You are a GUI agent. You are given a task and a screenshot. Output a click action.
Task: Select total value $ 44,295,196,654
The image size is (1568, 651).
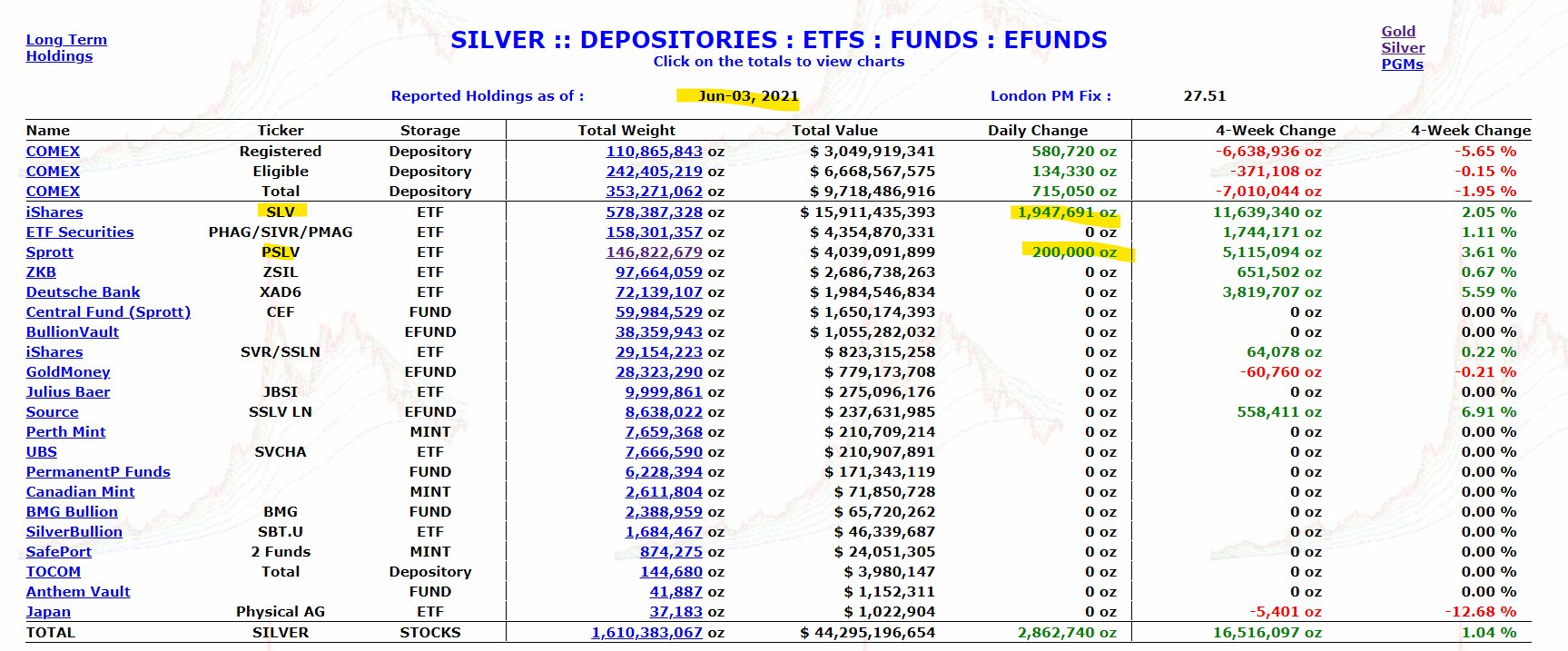coord(867,632)
